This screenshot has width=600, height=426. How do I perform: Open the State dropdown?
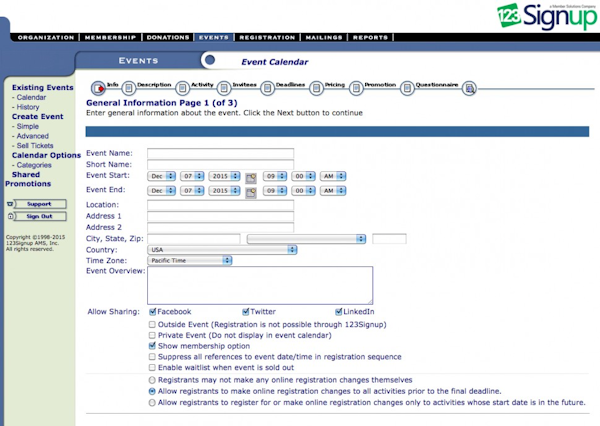coord(307,239)
